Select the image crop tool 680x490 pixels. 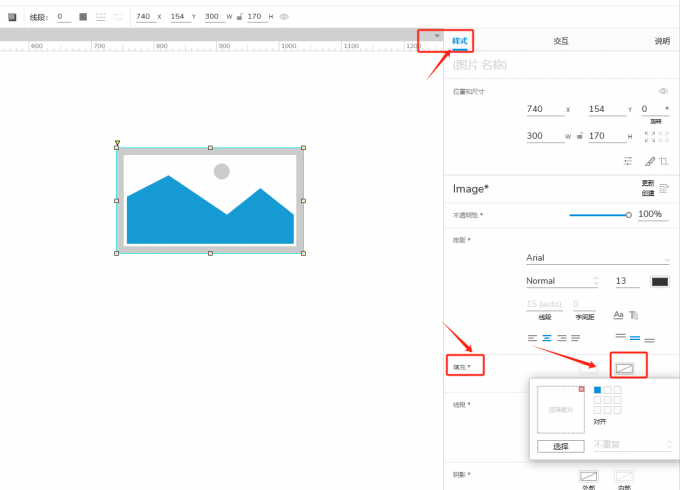pos(664,161)
